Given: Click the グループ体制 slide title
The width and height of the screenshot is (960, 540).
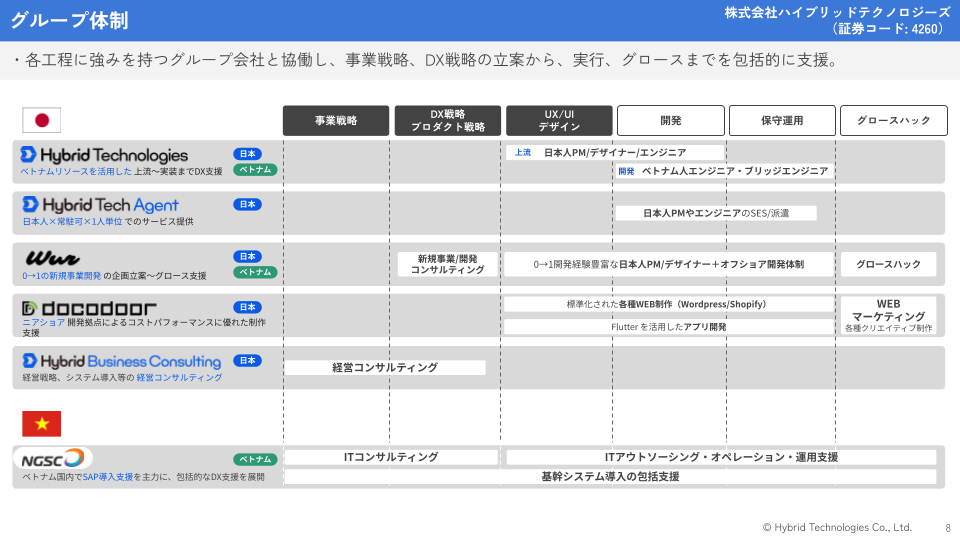Looking at the screenshot, I should (69, 20).
